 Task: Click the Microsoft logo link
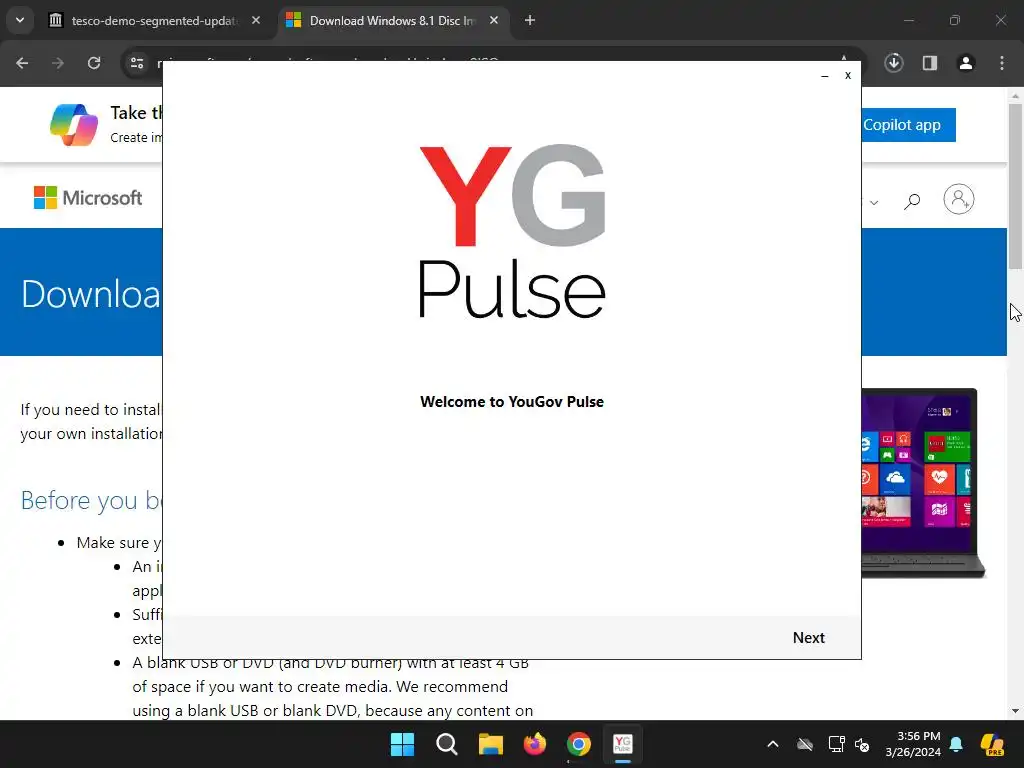(88, 197)
